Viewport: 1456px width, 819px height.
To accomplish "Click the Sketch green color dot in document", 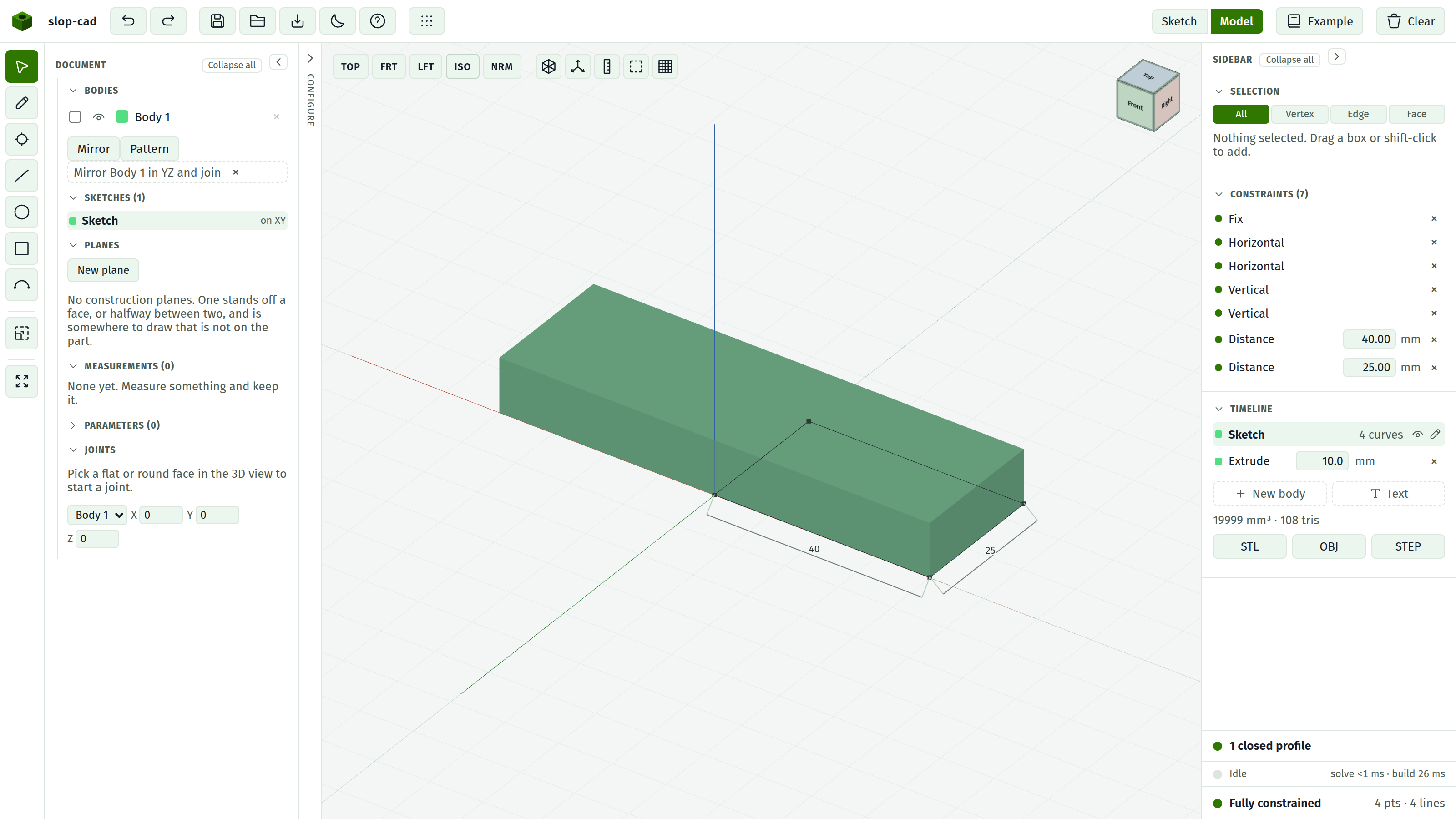I will click(x=73, y=221).
